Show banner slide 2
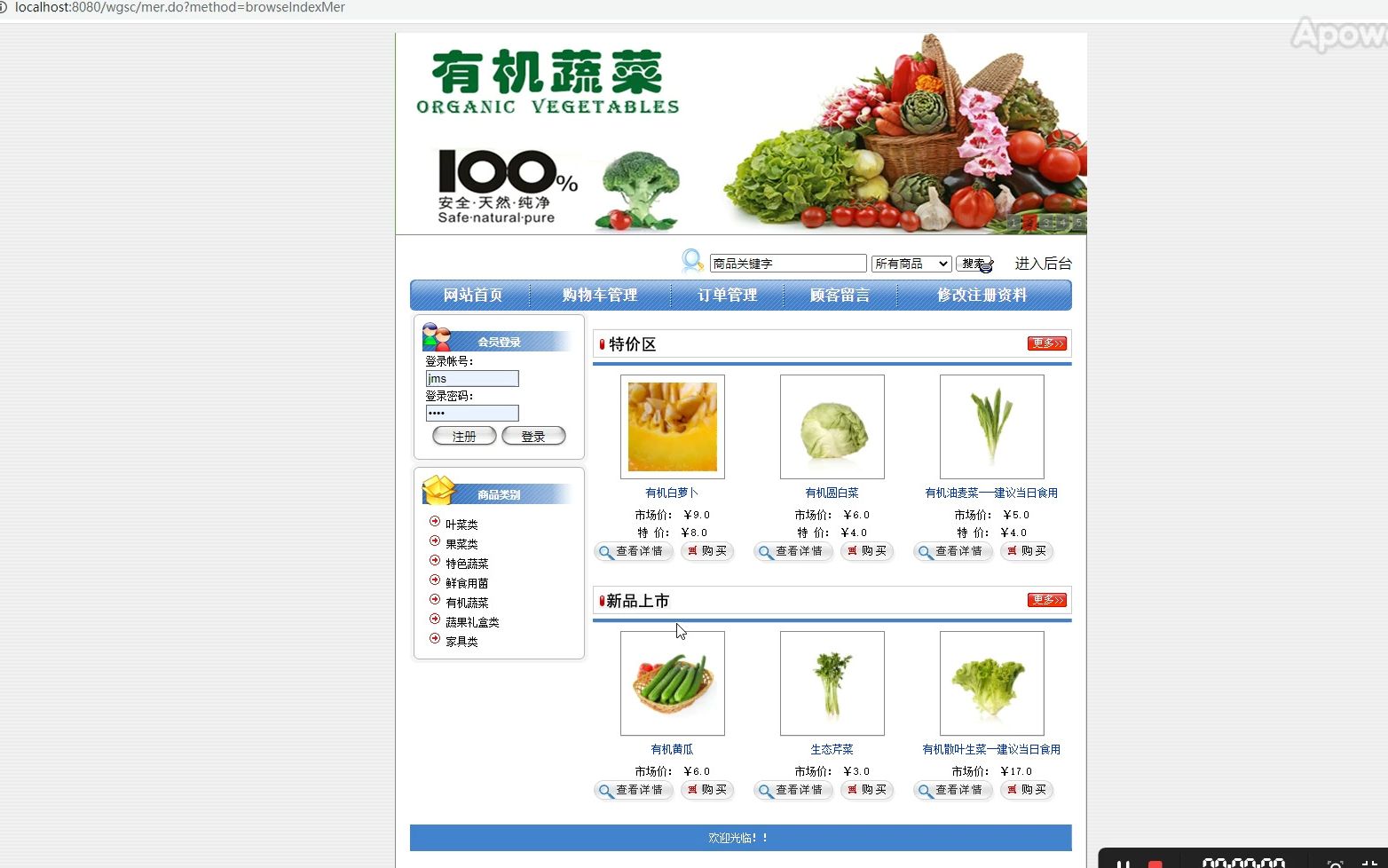 click(1030, 223)
